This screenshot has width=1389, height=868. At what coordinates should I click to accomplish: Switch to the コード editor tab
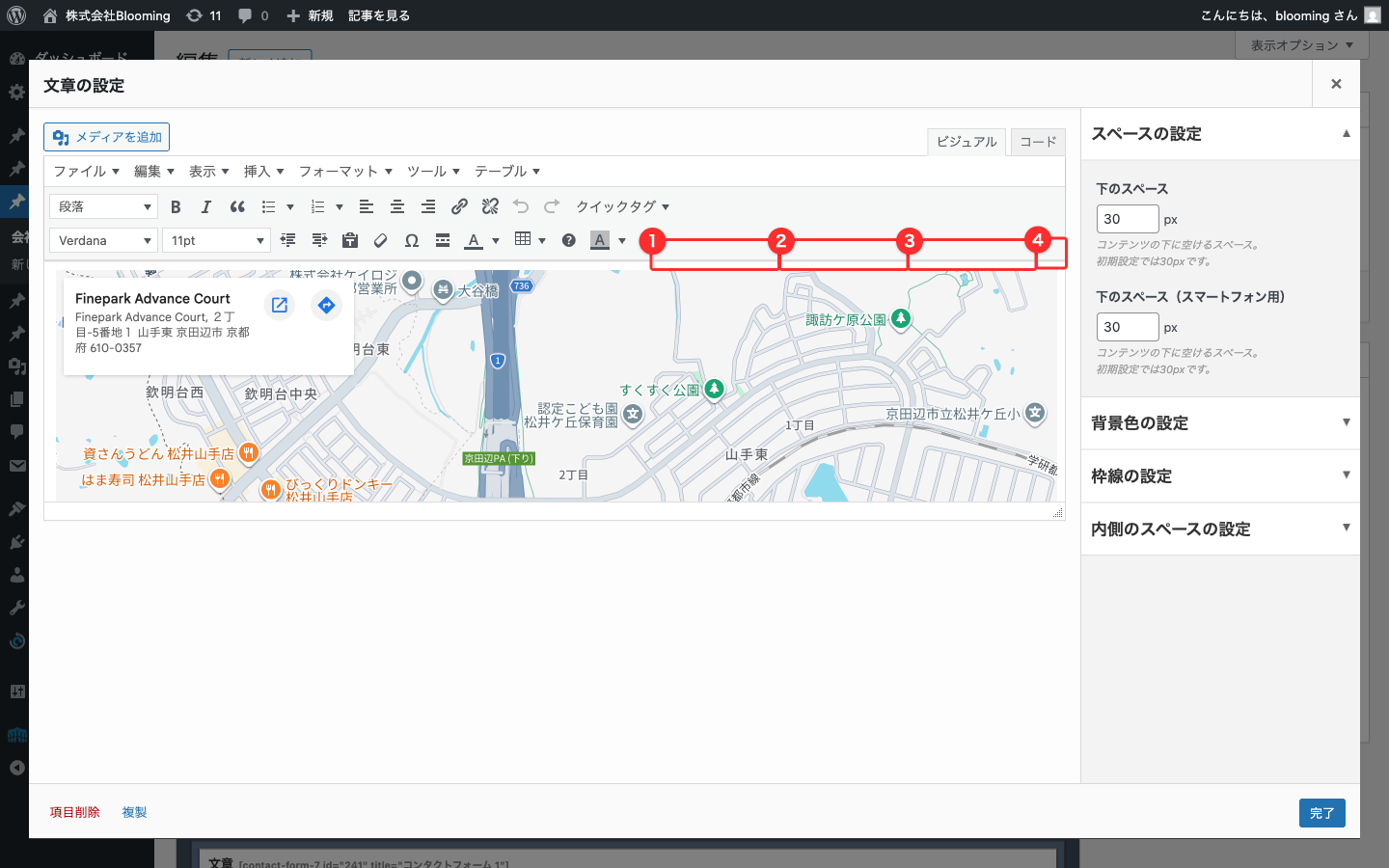1038,142
